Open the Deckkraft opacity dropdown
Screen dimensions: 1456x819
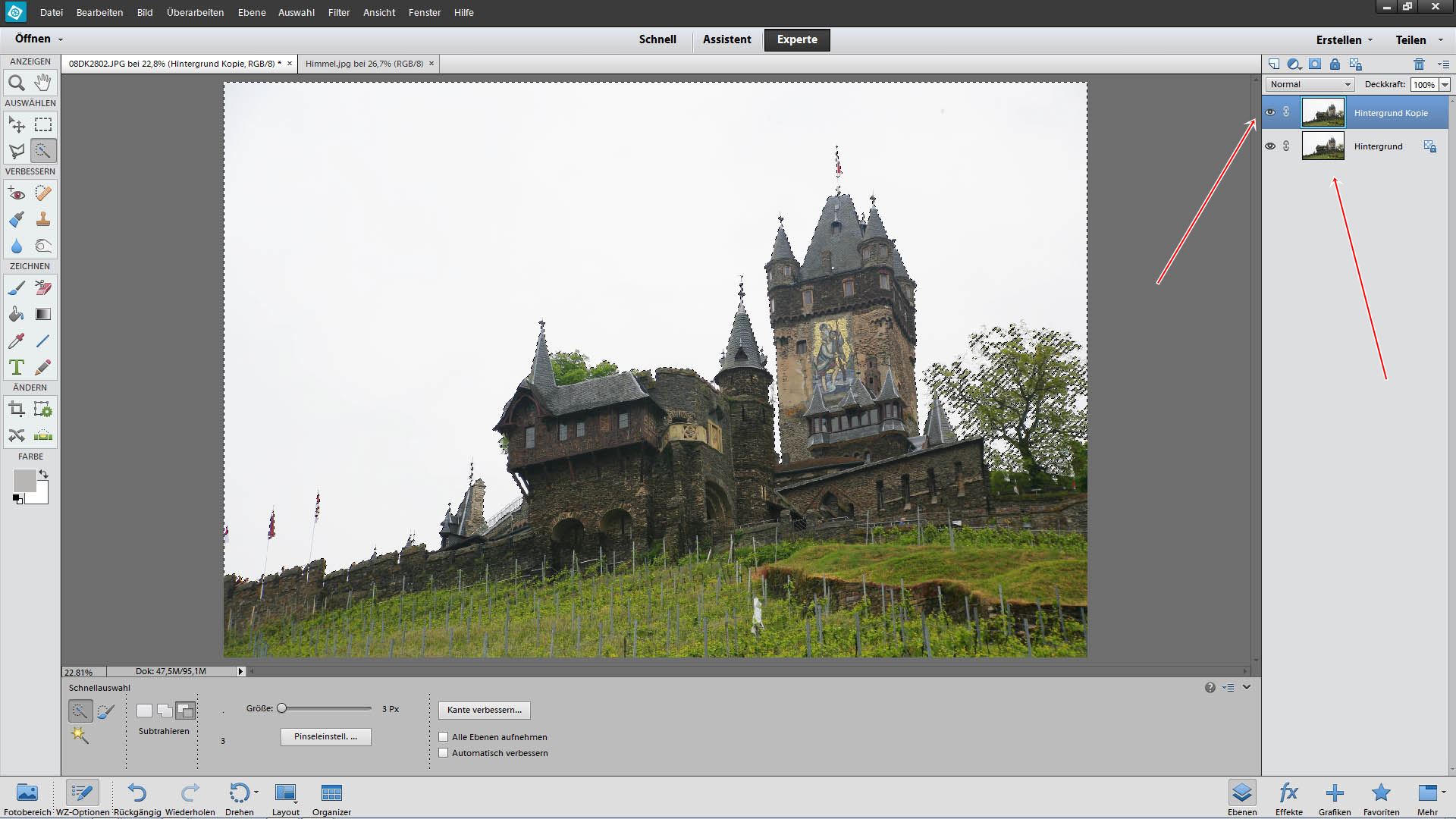(1447, 85)
